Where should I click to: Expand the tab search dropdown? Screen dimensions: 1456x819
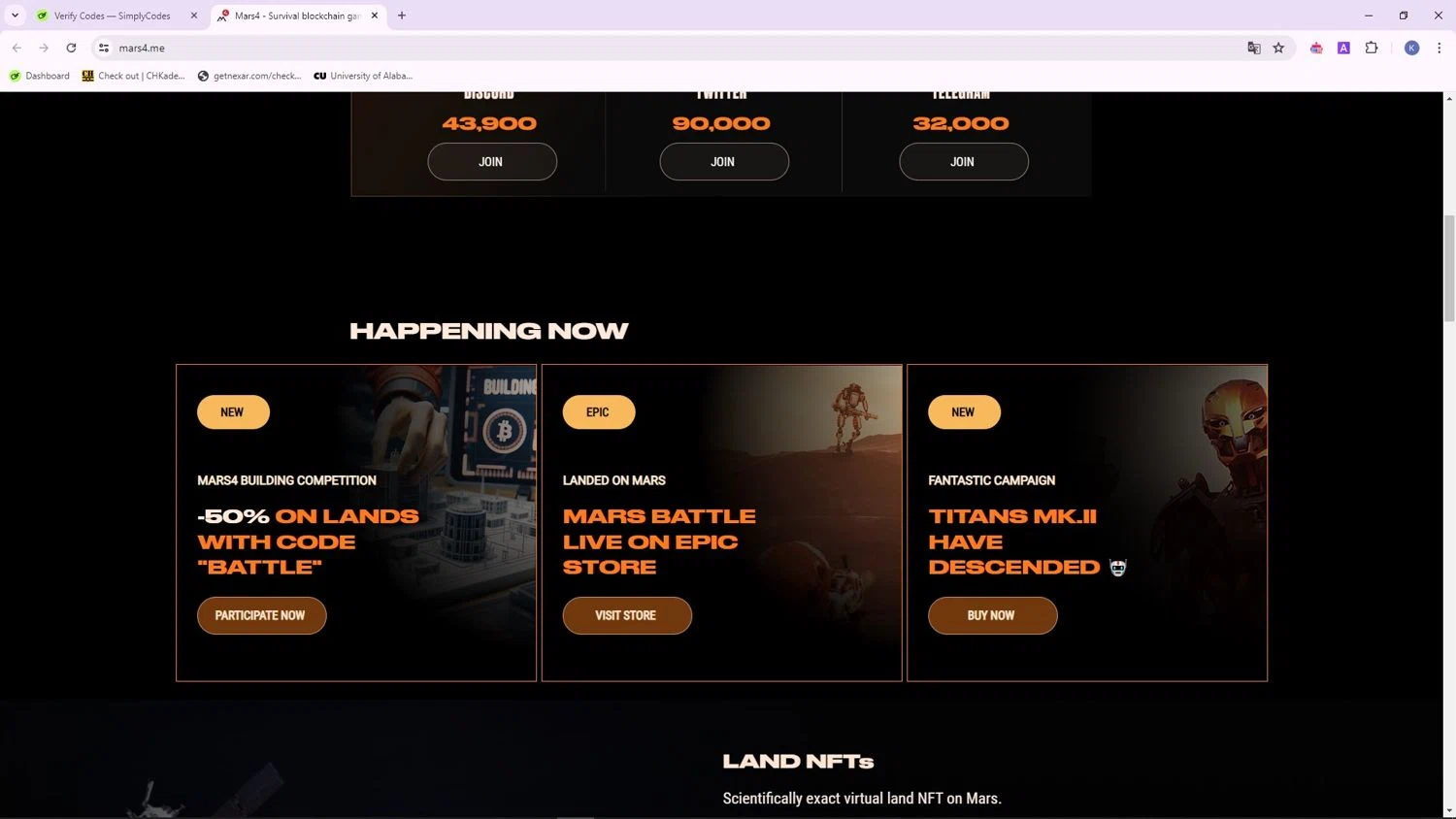point(15,16)
